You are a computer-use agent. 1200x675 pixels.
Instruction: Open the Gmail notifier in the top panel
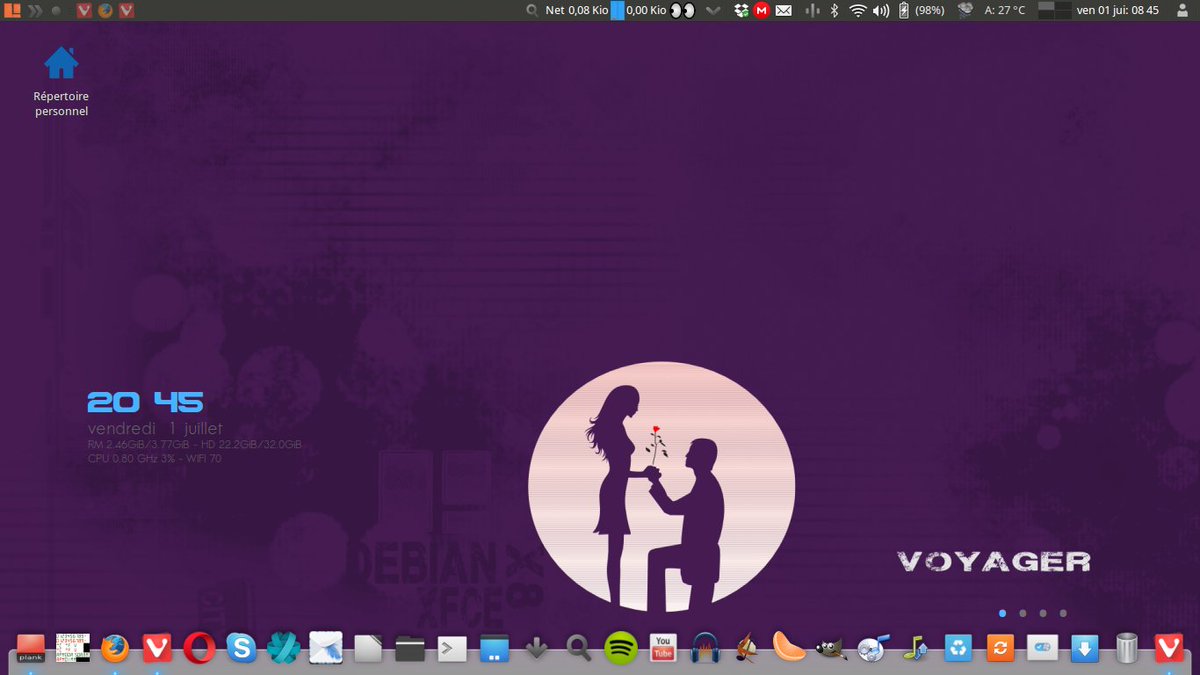(x=761, y=10)
